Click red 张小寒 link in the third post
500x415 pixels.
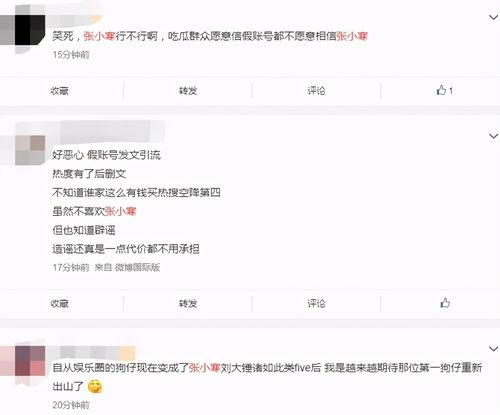(205, 368)
